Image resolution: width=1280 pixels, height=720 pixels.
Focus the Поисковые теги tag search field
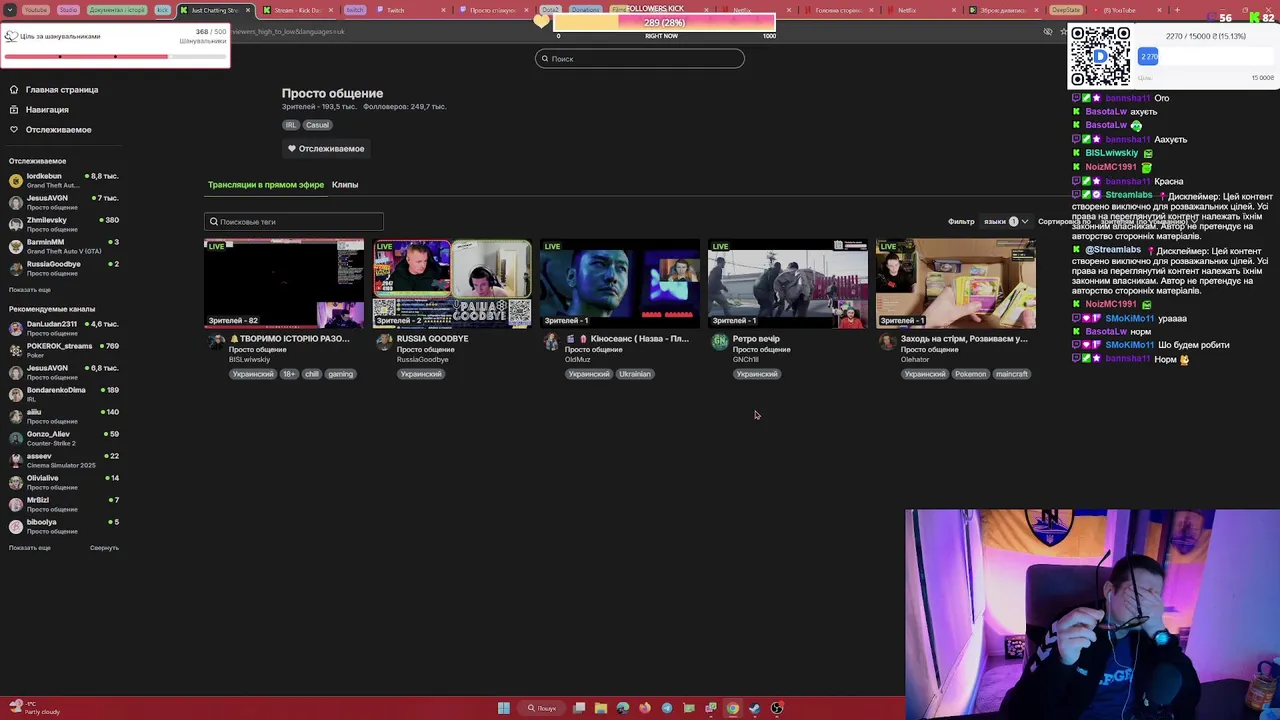click(x=294, y=222)
